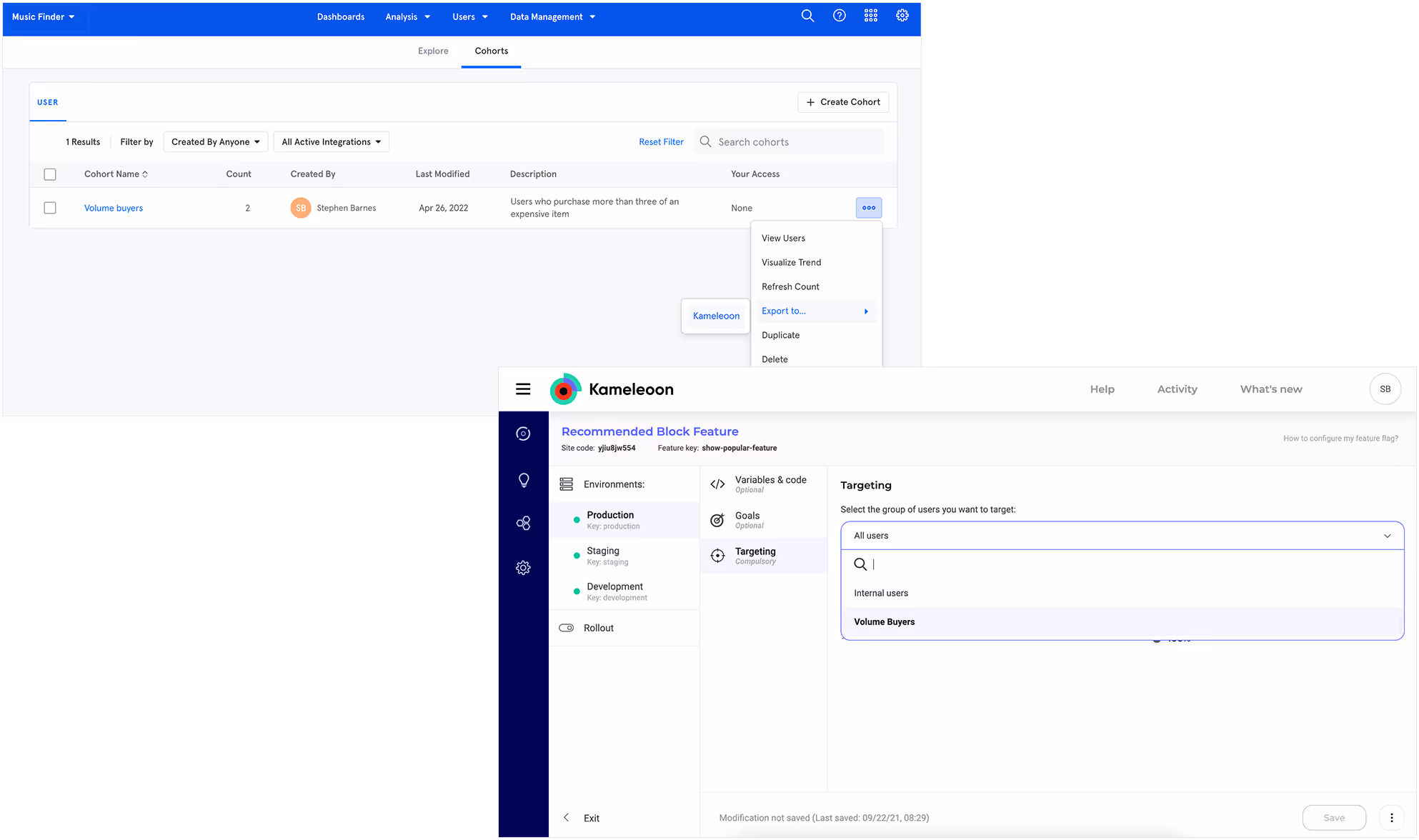1419x840 pixels.
Task: Click the Reset Filter link
Action: point(661,142)
